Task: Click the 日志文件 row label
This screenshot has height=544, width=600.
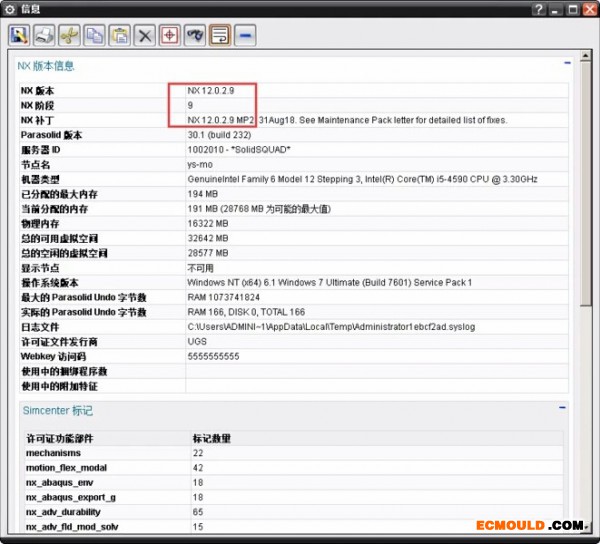Action: coord(40,327)
